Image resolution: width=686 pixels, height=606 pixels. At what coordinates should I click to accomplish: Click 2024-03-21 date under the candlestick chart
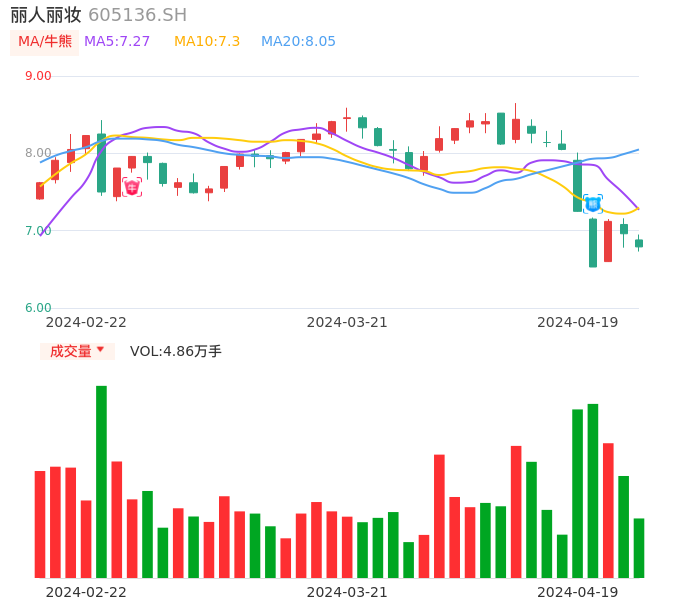pyautogui.click(x=347, y=322)
